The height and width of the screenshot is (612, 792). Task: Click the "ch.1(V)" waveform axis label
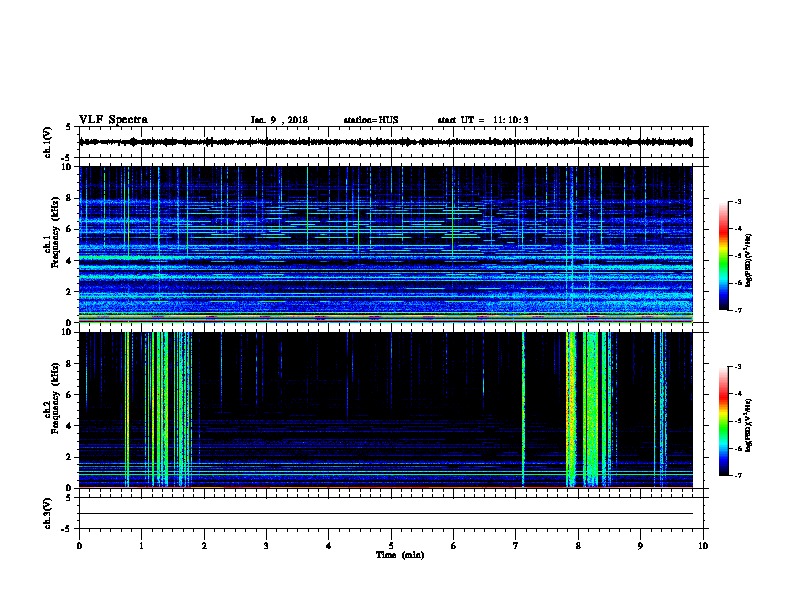pos(48,142)
